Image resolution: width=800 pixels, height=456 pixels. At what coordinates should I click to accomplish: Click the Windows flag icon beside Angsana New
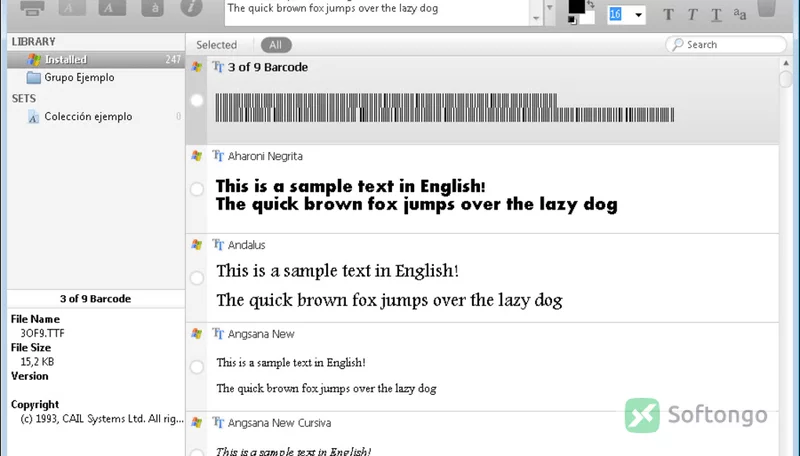(196, 334)
